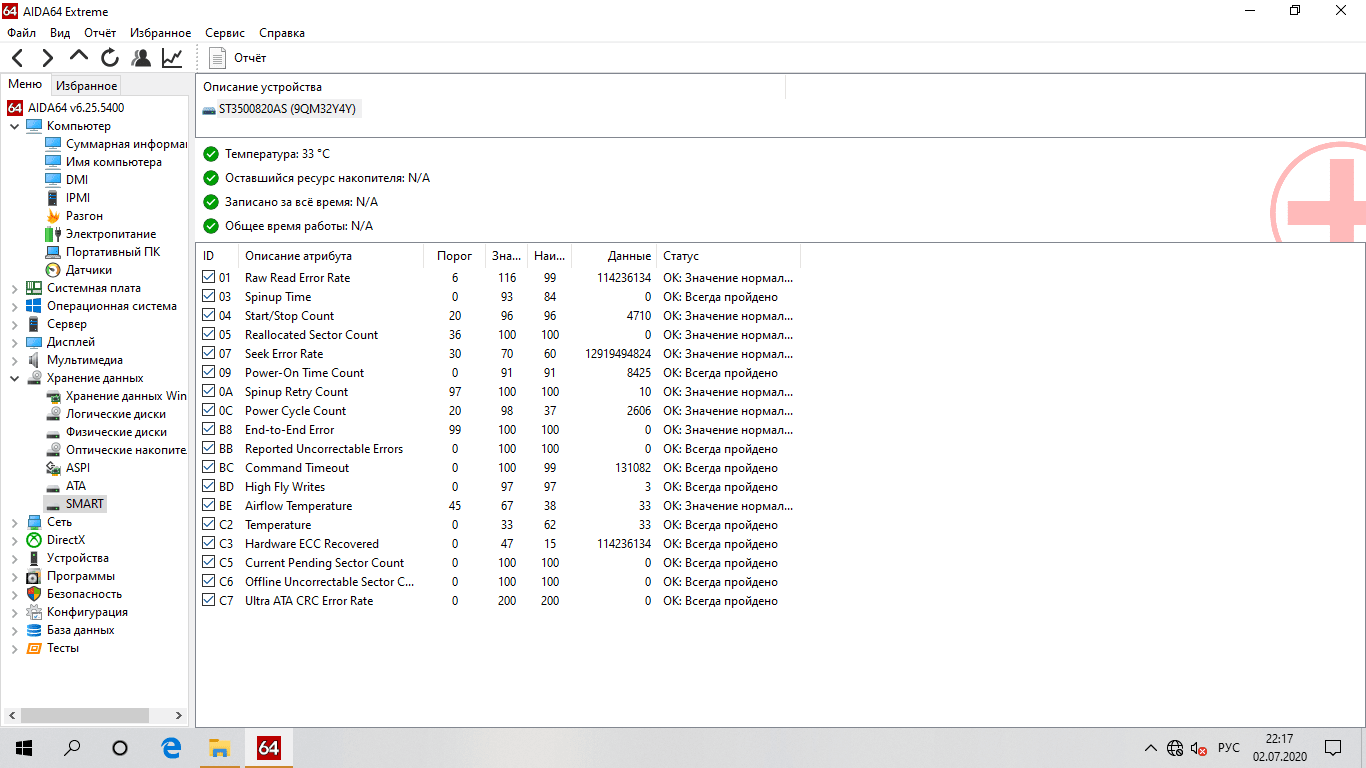
Task: Select the SMART tree item
Action: (x=74, y=504)
